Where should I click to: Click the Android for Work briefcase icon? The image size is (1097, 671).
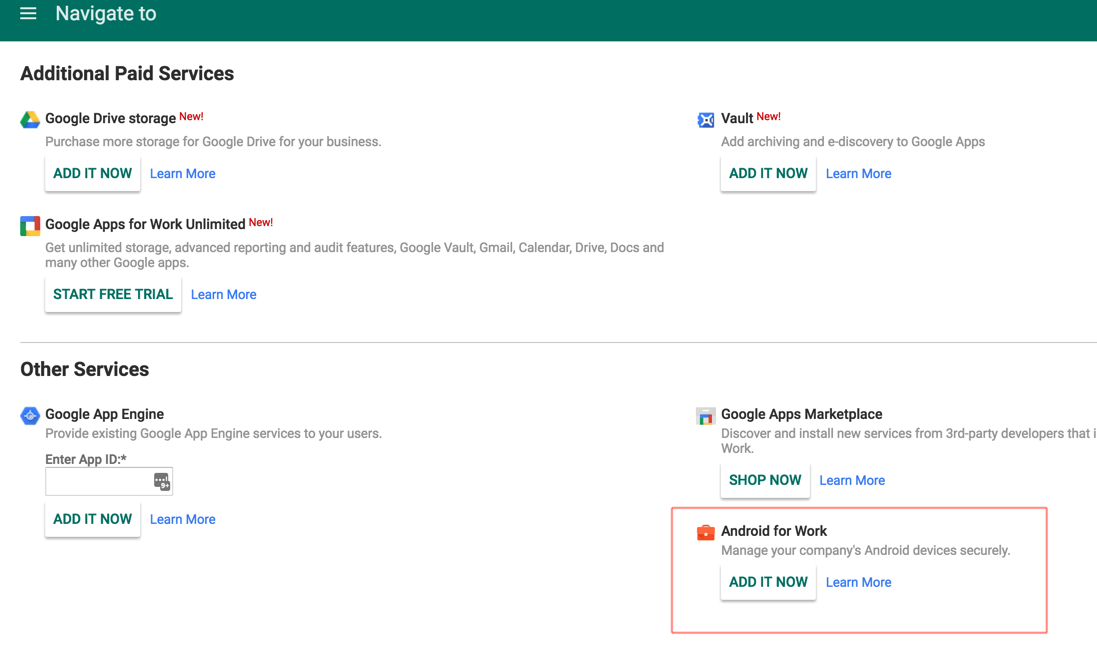706,533
